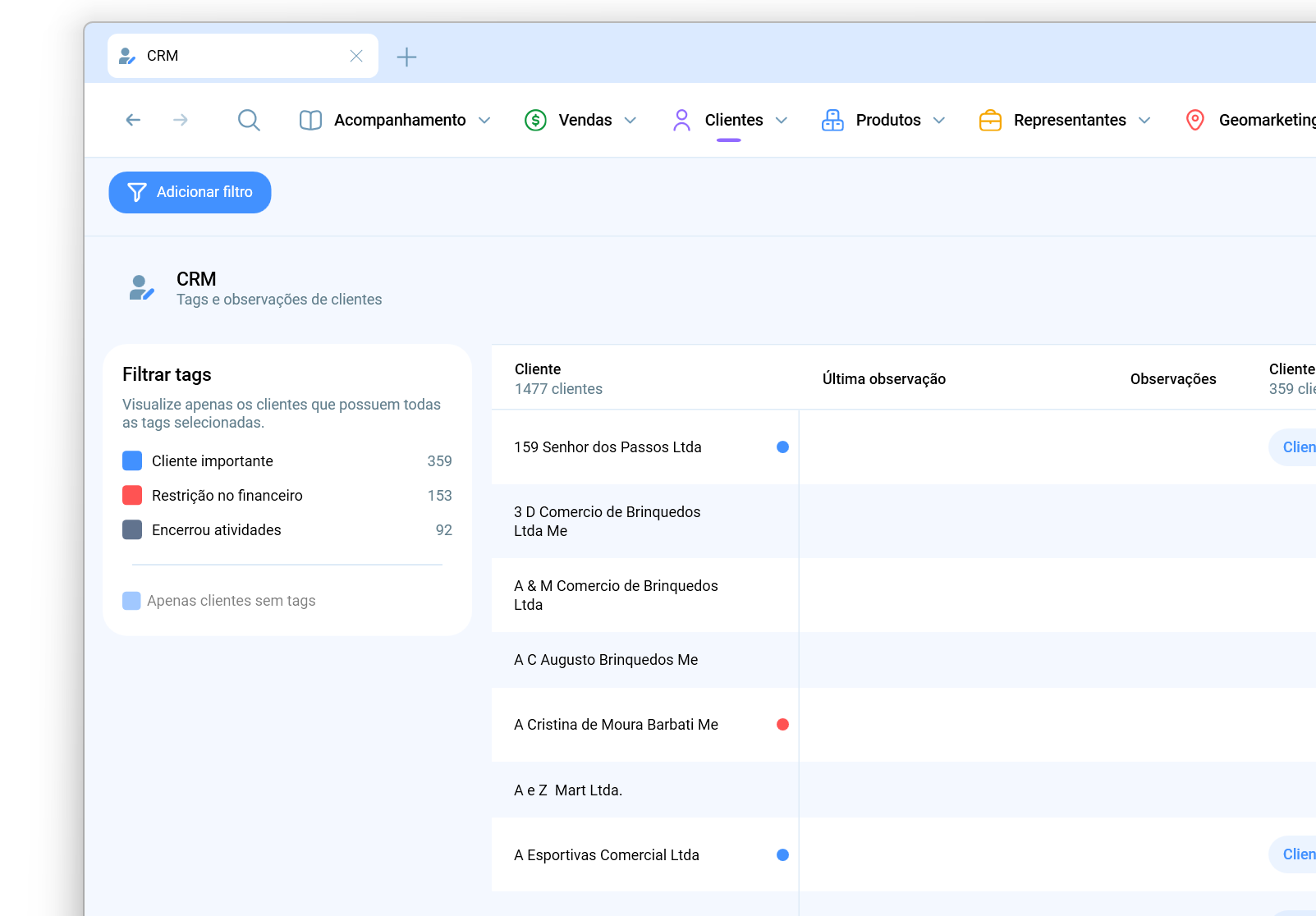
Task: Toggle the Cliente importante tag checkbox
Action: (x=132, y=460)
